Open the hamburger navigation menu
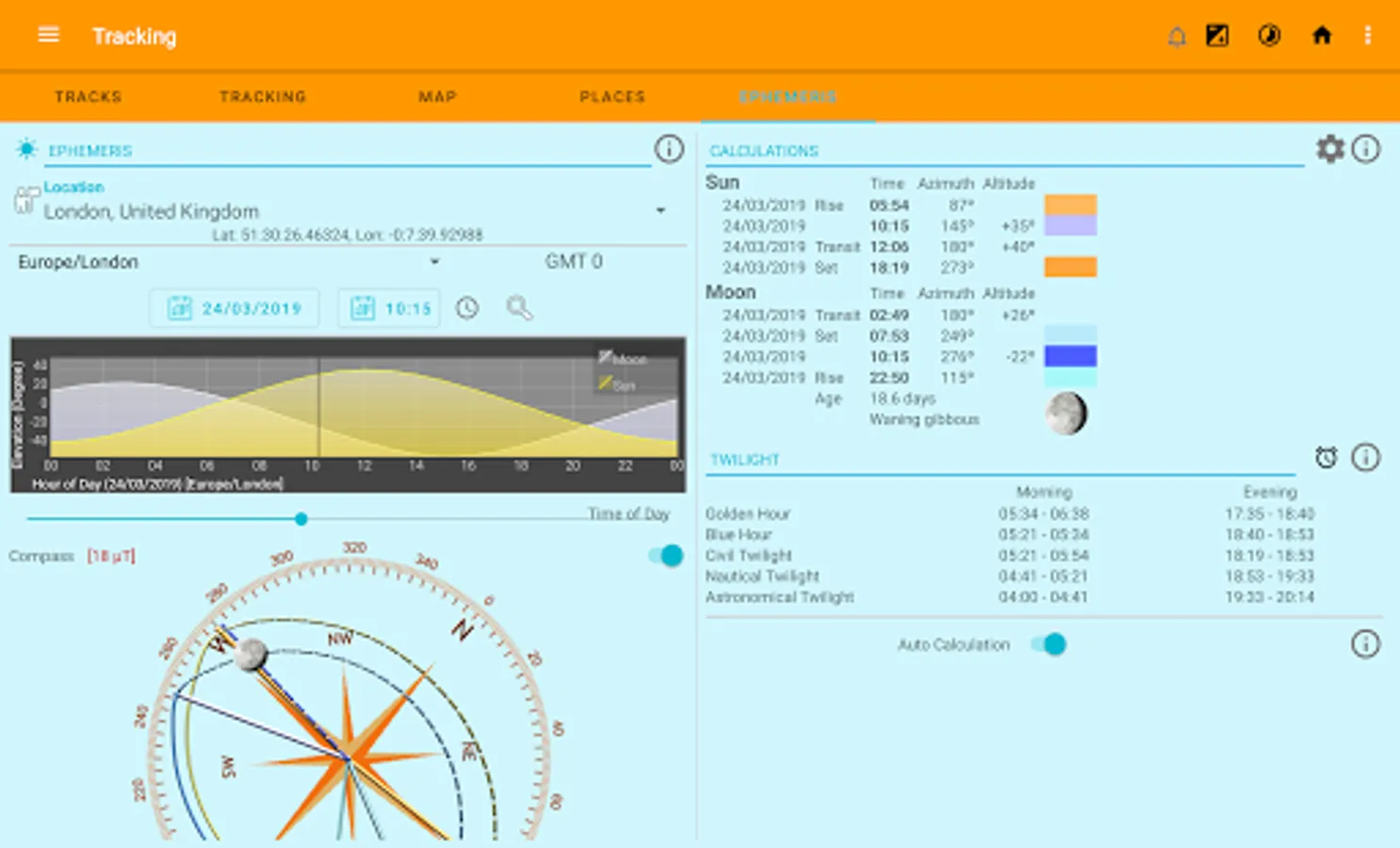 [x=48, y=35]
